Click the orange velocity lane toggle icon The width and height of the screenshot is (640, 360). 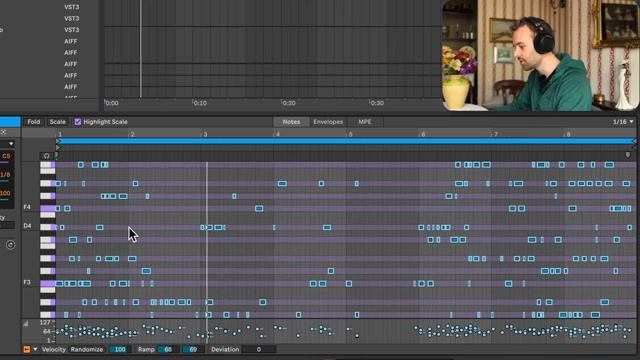[27, 349]
